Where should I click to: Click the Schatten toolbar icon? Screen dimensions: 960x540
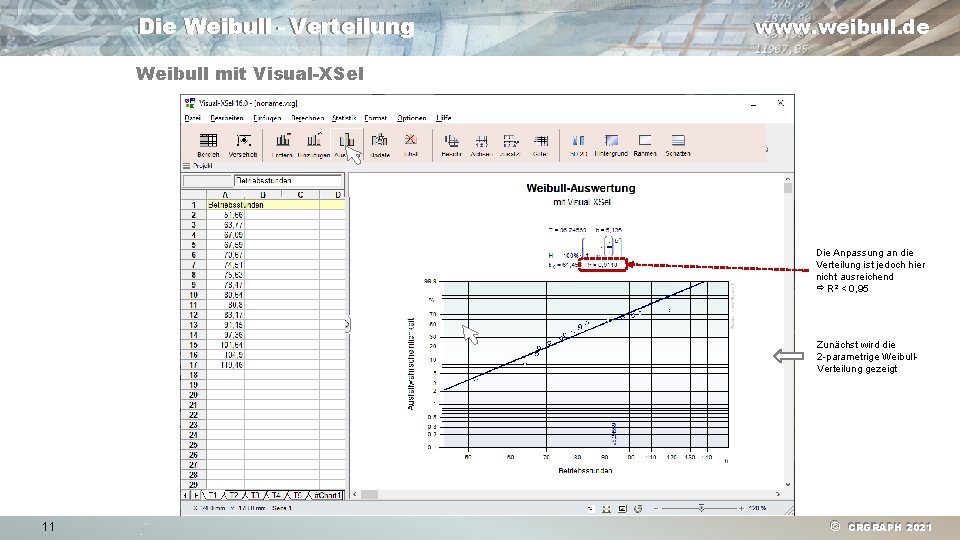678,141
